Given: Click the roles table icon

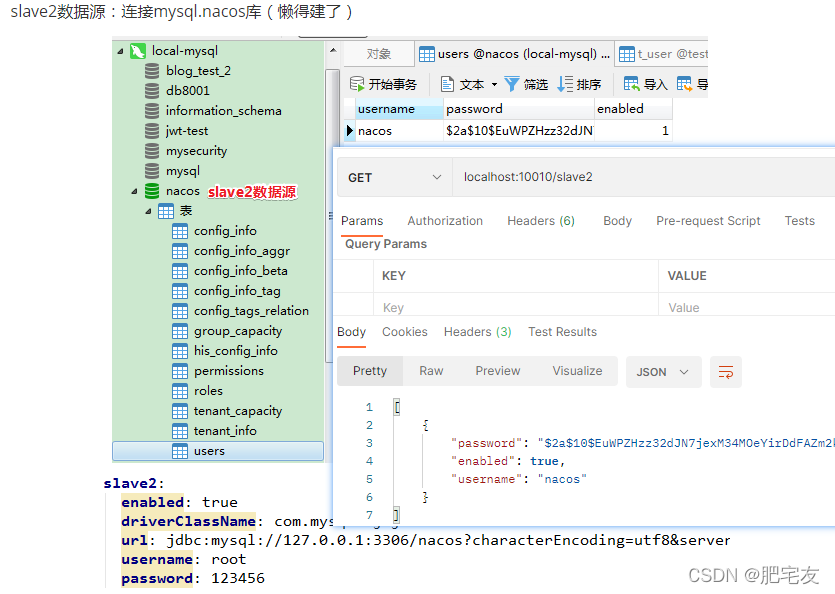Looking at the screenshot, I should pos(180,392).
